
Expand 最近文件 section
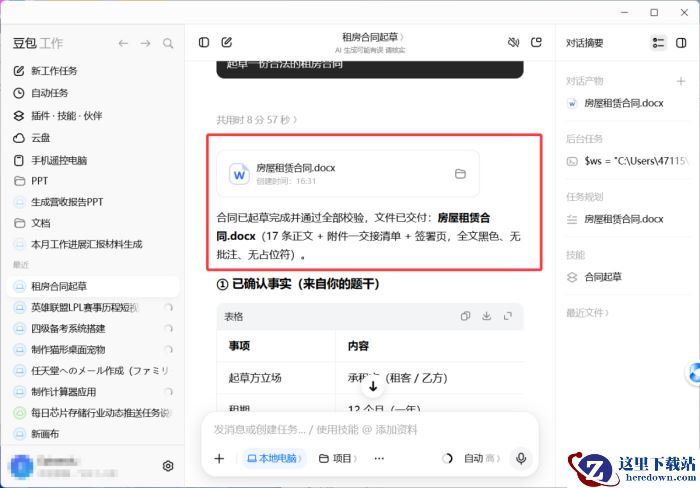point(588,313)
